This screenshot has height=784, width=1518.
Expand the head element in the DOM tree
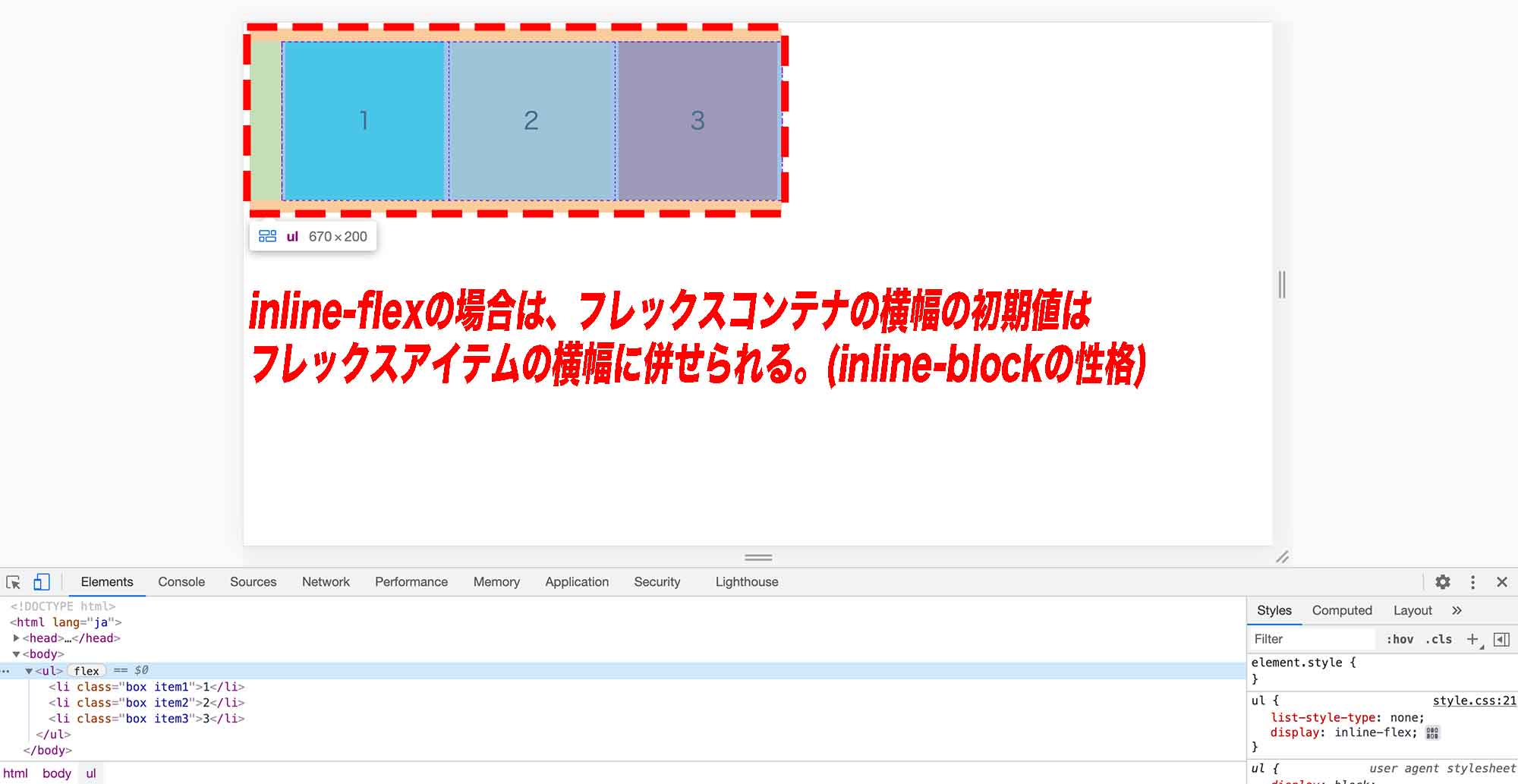(x=16, y=638)
